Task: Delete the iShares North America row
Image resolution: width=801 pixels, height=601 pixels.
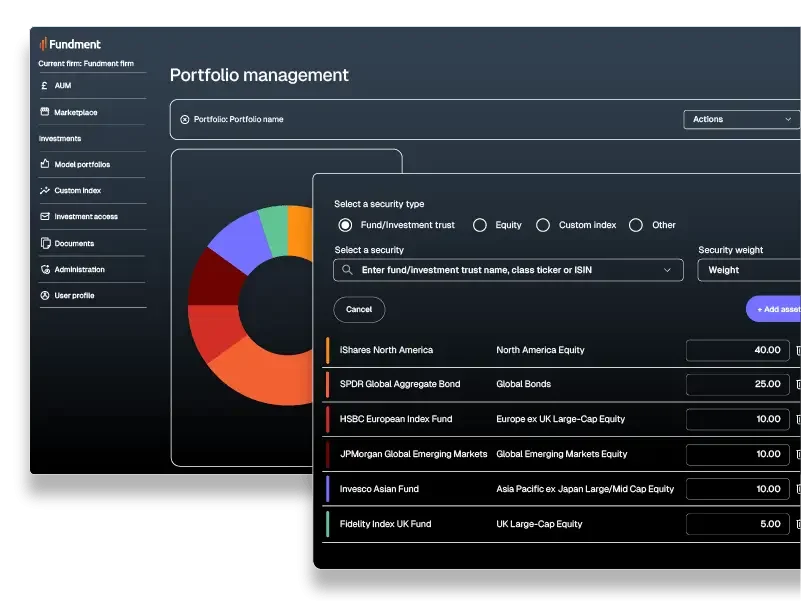Action: [x=798, y=351]
